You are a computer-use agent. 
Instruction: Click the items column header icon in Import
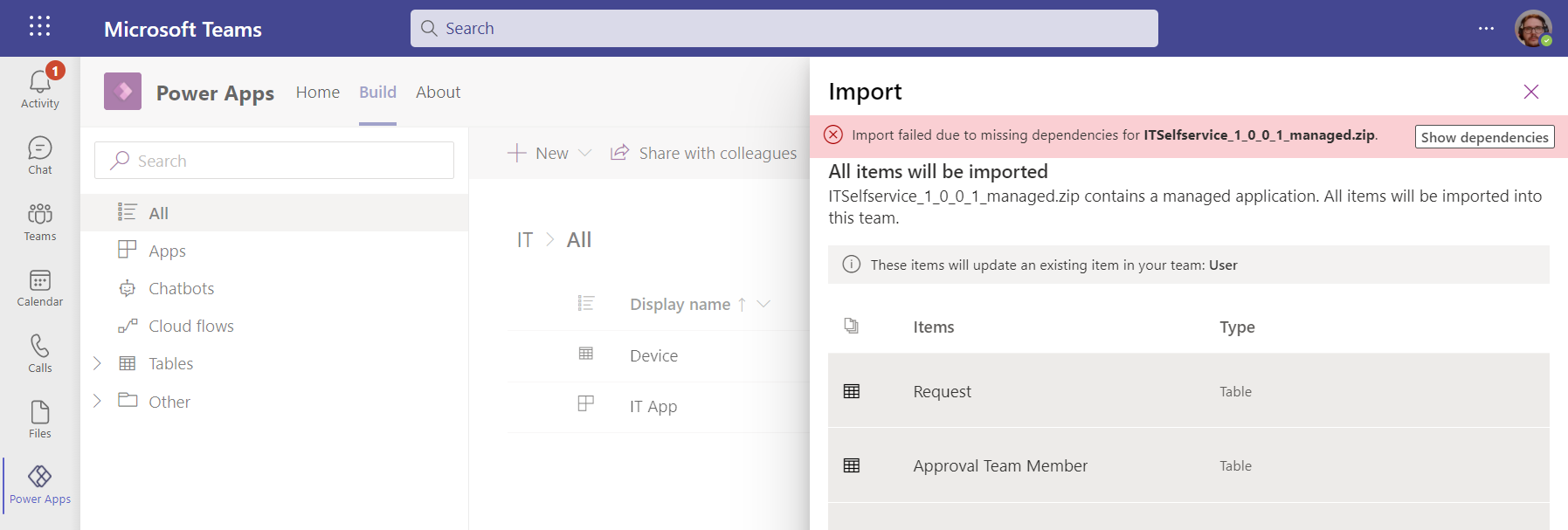pos(852,326)
